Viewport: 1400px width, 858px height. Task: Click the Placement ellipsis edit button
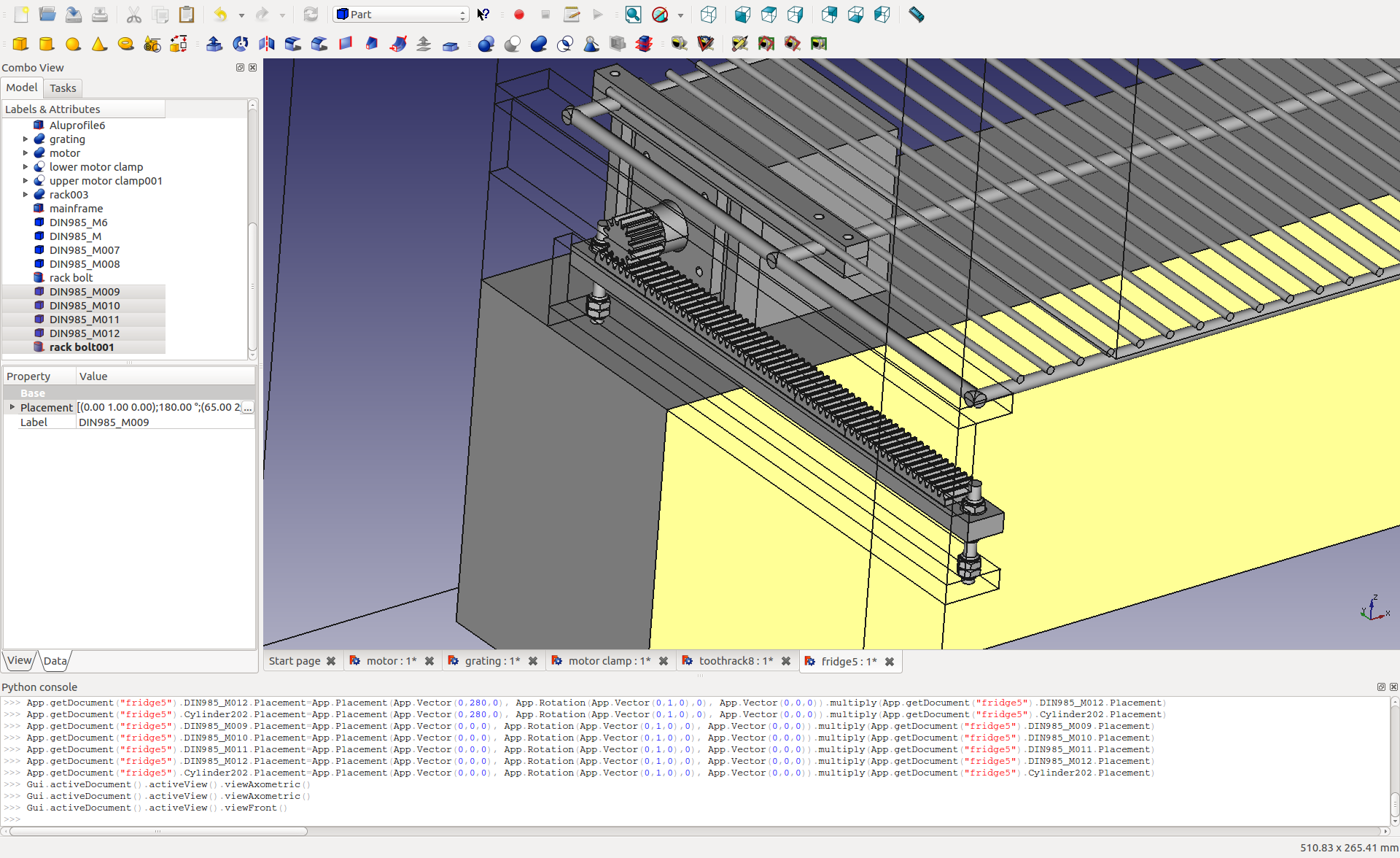[x=248, y=408]
